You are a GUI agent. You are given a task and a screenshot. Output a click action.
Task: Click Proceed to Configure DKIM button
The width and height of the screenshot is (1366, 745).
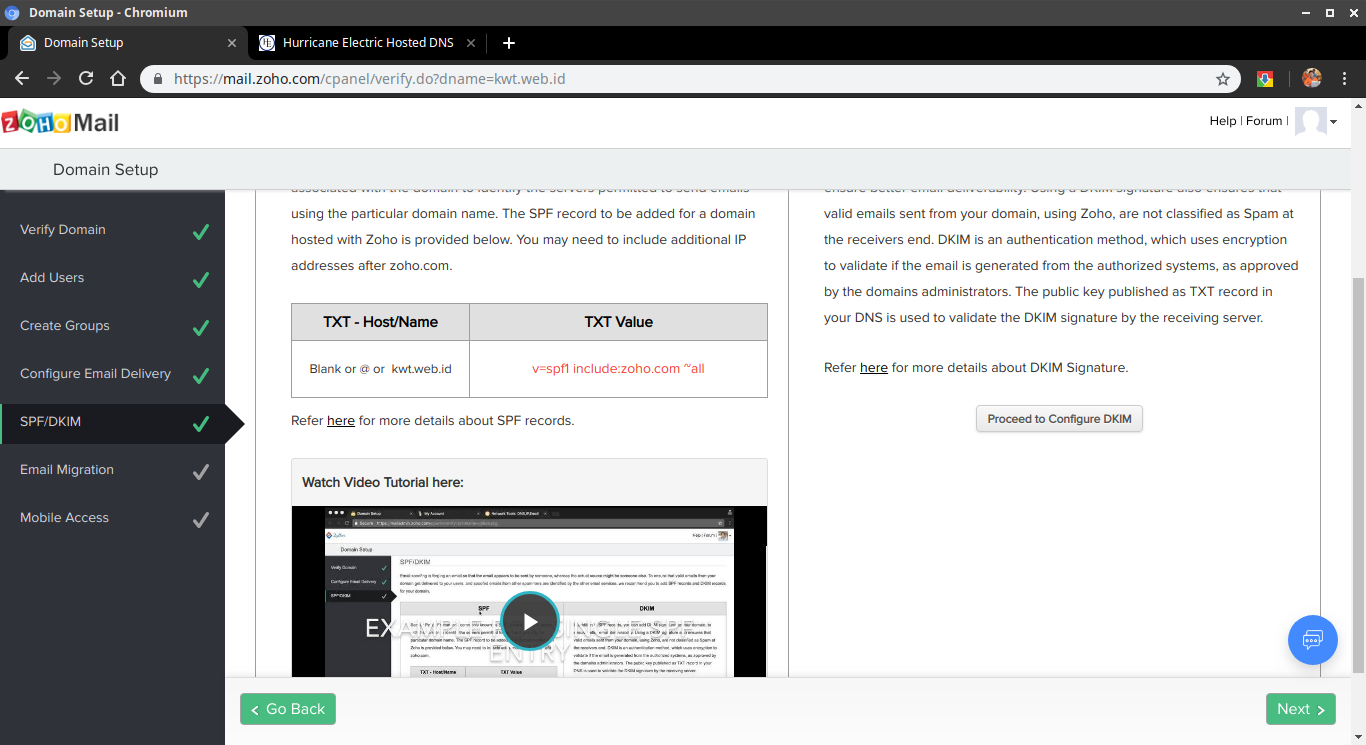click(x=1059, y=419)
